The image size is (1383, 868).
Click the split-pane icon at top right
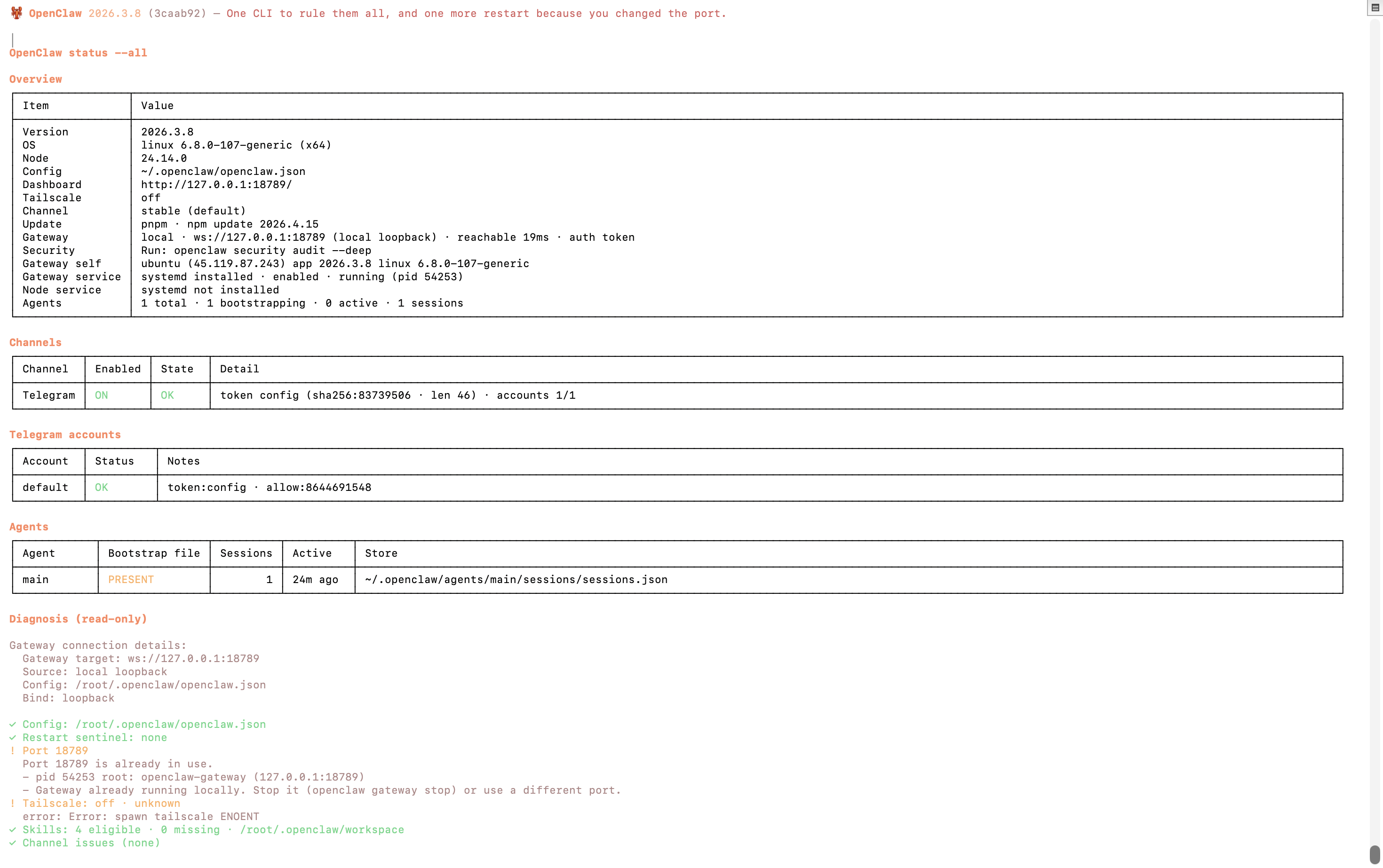point(1375,7)
